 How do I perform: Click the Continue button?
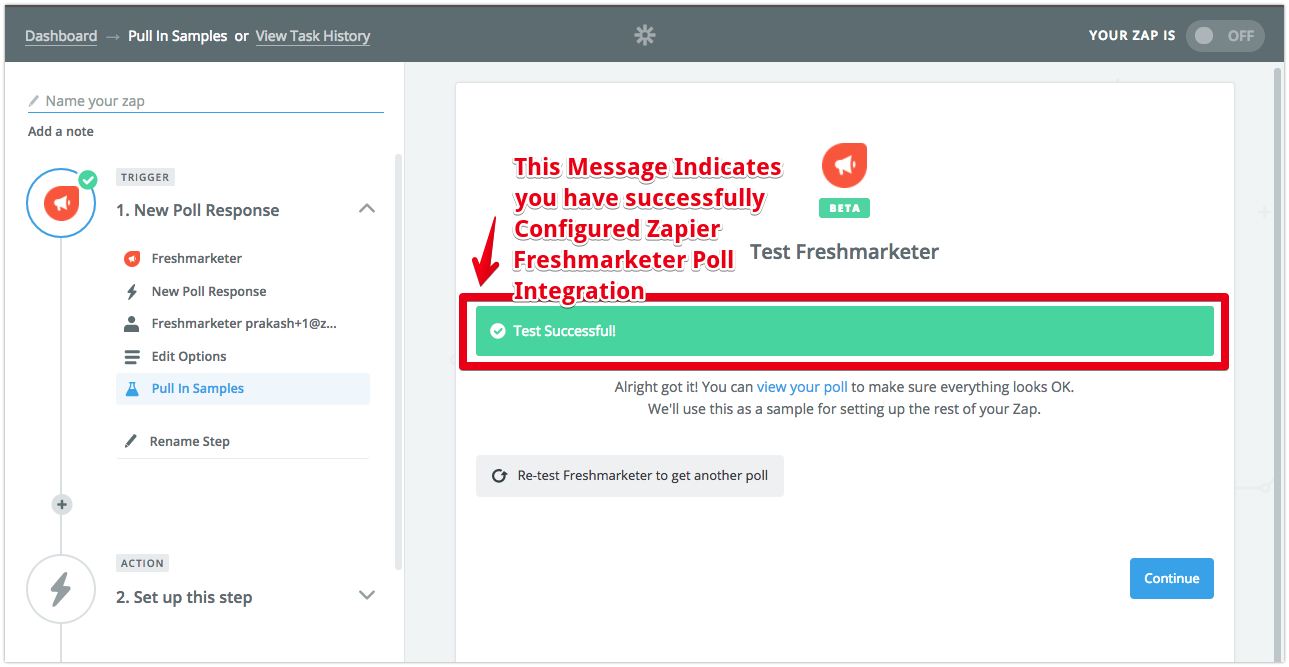point(1171,578)
